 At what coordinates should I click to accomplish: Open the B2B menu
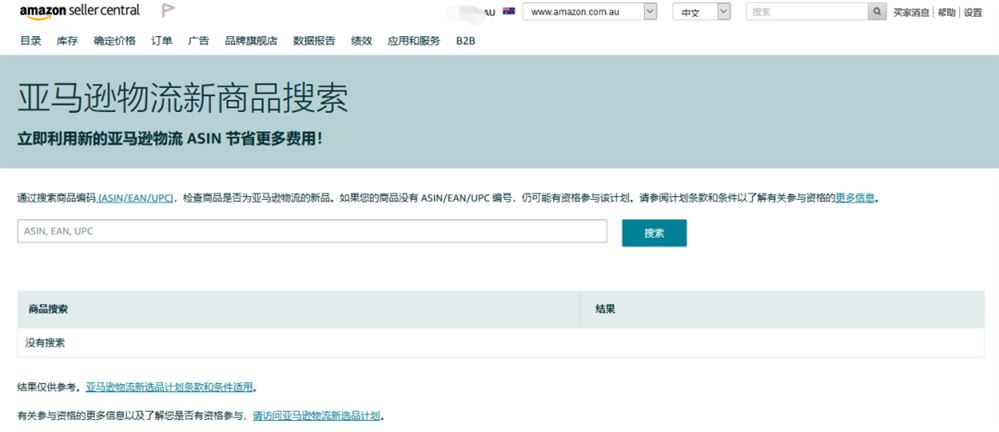(x=466, y=41)
